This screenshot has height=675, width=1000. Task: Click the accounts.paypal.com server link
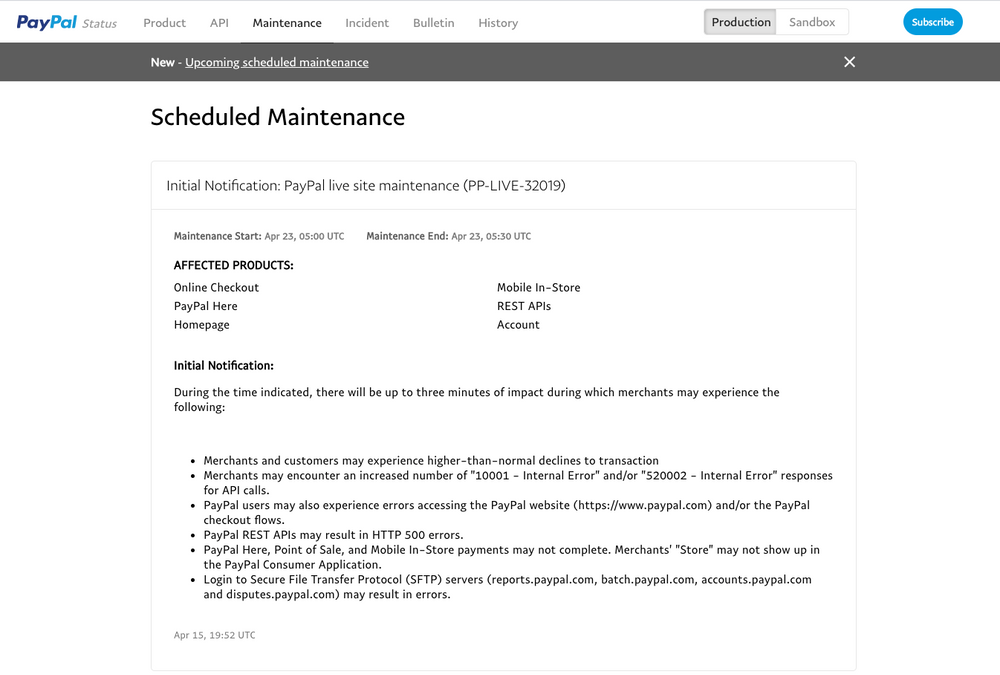tap(759, 579)
